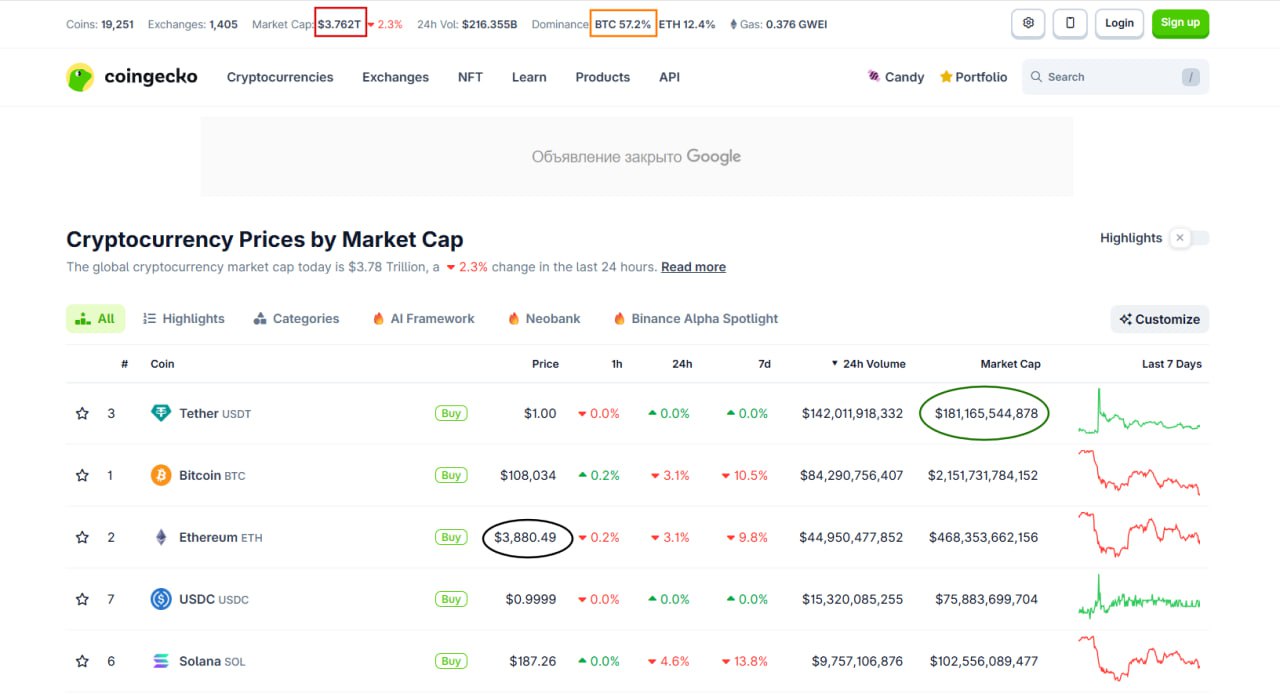Open the Cryptocurrencies navigation menu
The height and width of the screenshot is (697, 1280).
pyautogui.click(x=280, y=77)
